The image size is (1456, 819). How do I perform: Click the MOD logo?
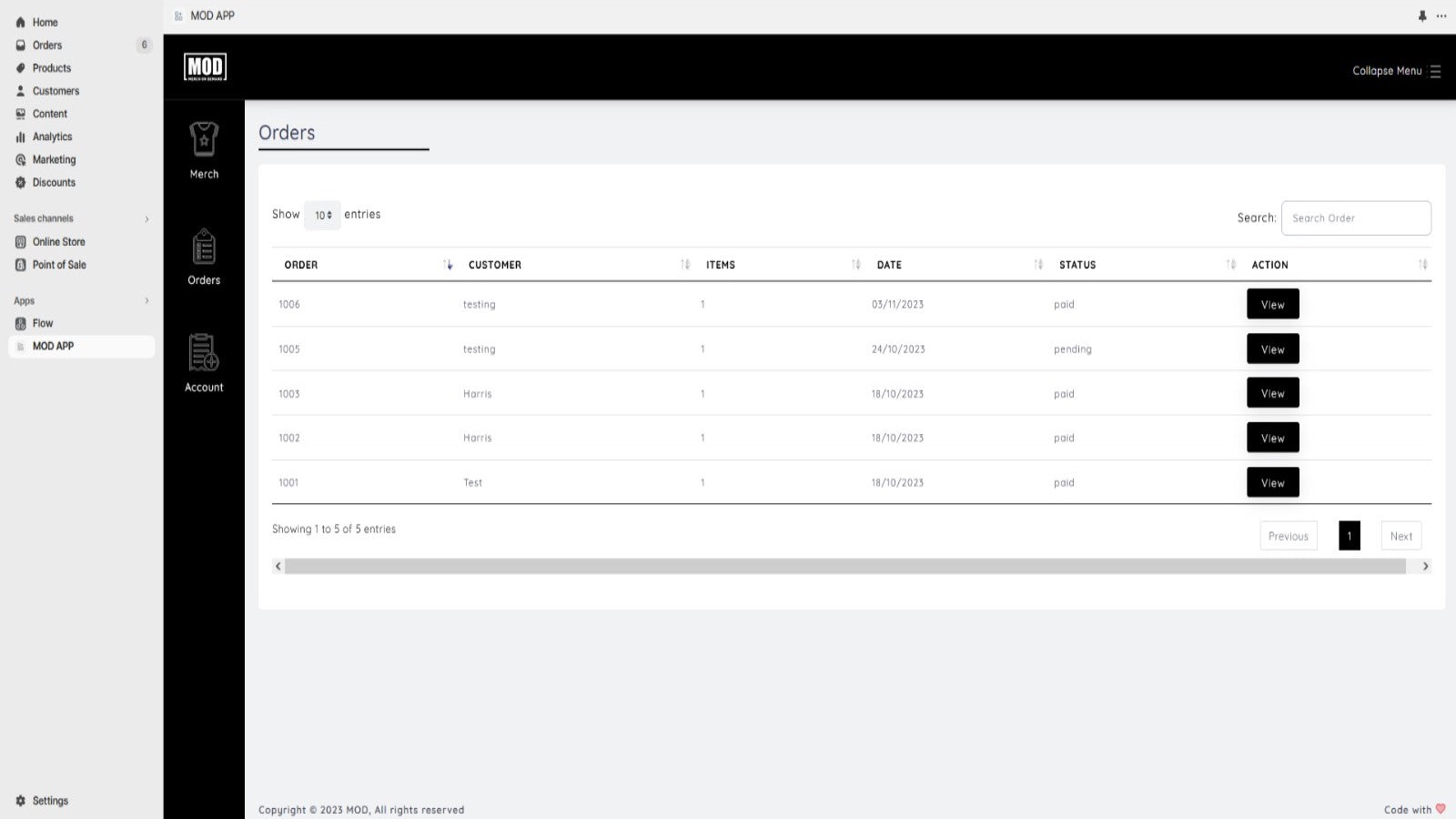click(x=205, y=66)
